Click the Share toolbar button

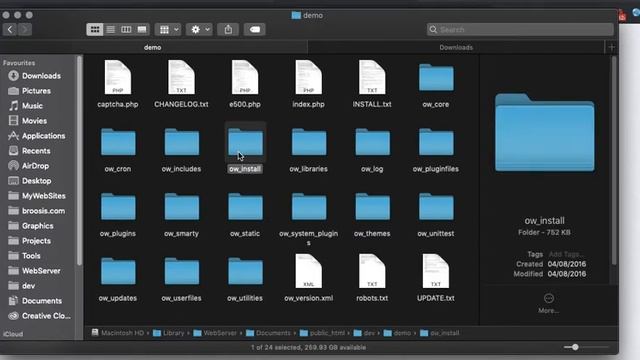[x=228, y=29]
